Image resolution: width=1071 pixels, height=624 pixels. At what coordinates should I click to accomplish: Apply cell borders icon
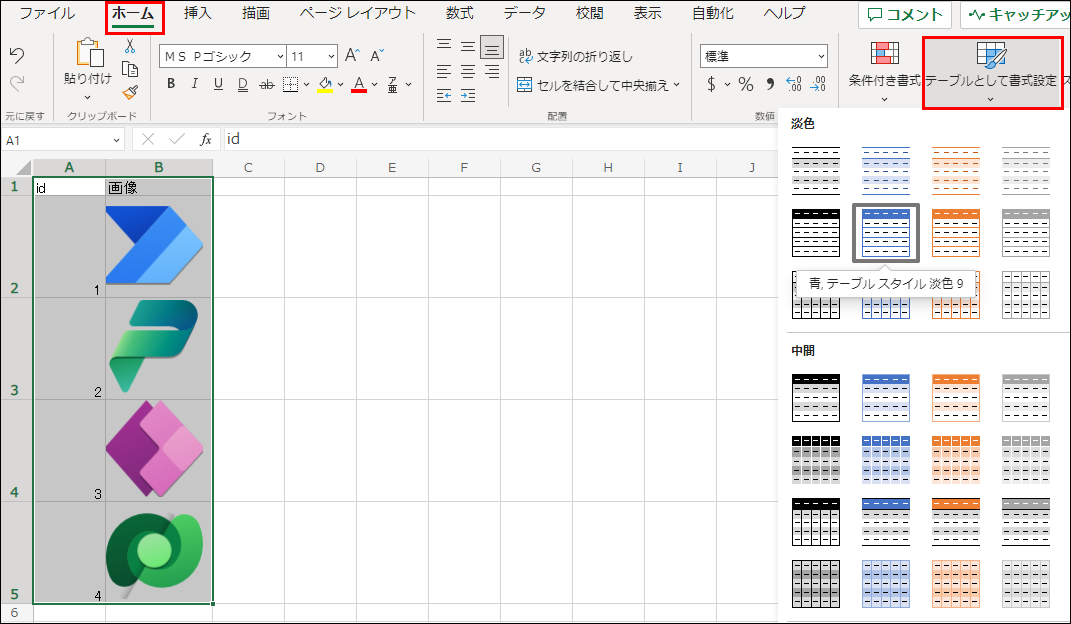click(x=291, y=84)
